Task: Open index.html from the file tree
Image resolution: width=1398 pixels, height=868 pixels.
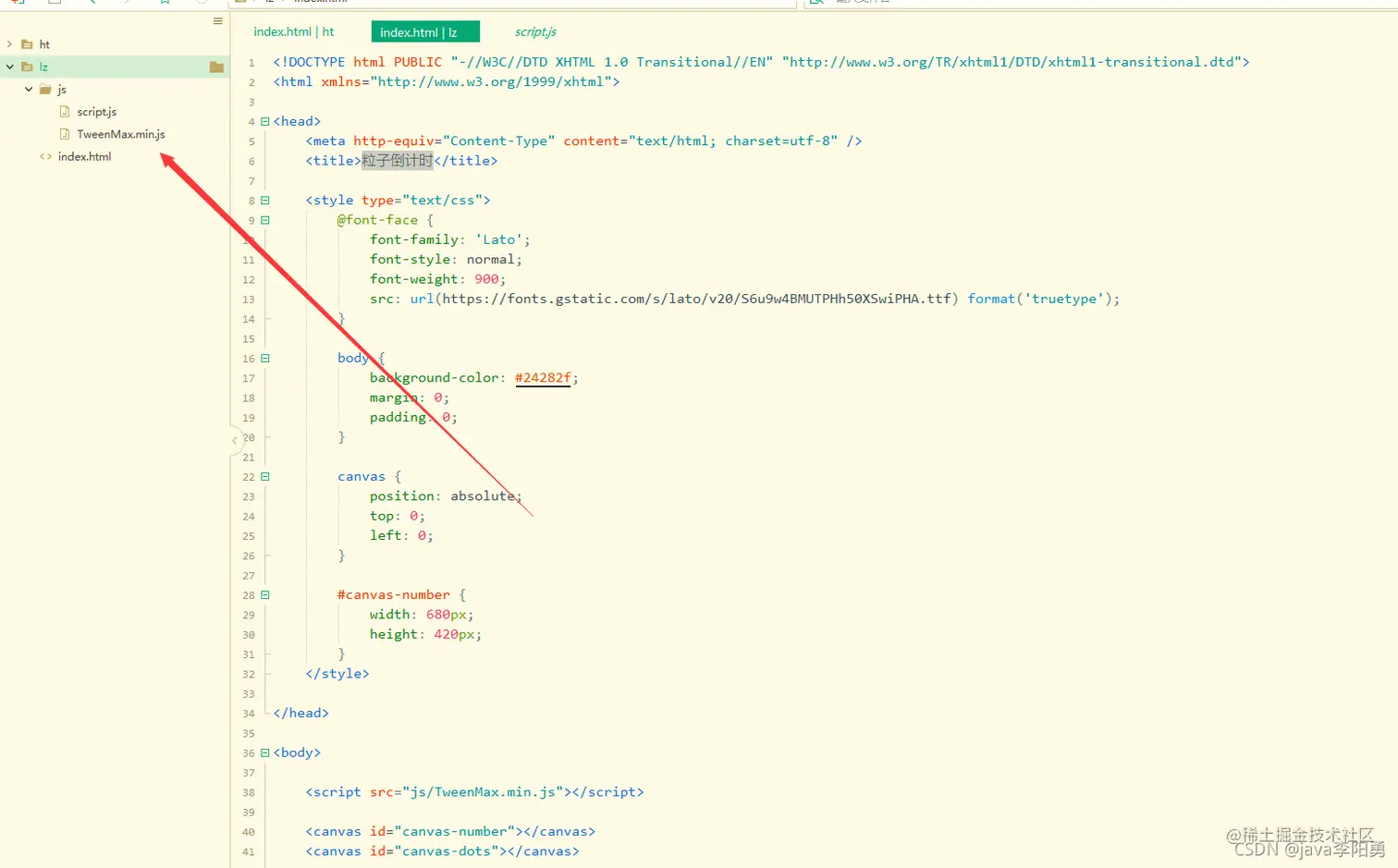Action: tap(84, 156)
